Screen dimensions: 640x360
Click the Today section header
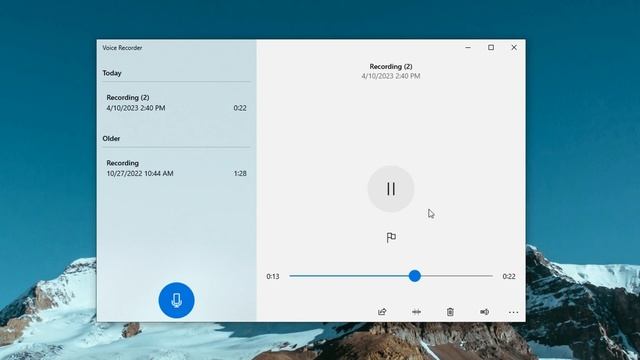112,73
